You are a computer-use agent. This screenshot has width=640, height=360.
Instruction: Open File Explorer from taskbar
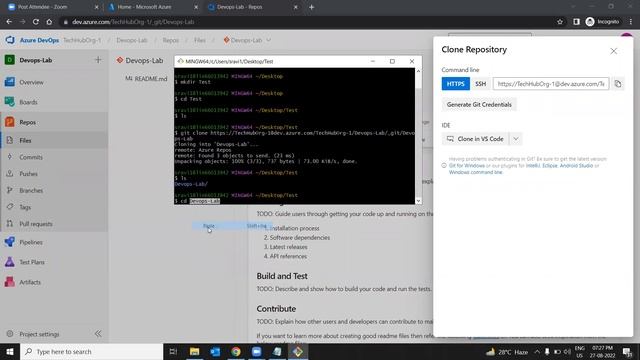(194, 351)
